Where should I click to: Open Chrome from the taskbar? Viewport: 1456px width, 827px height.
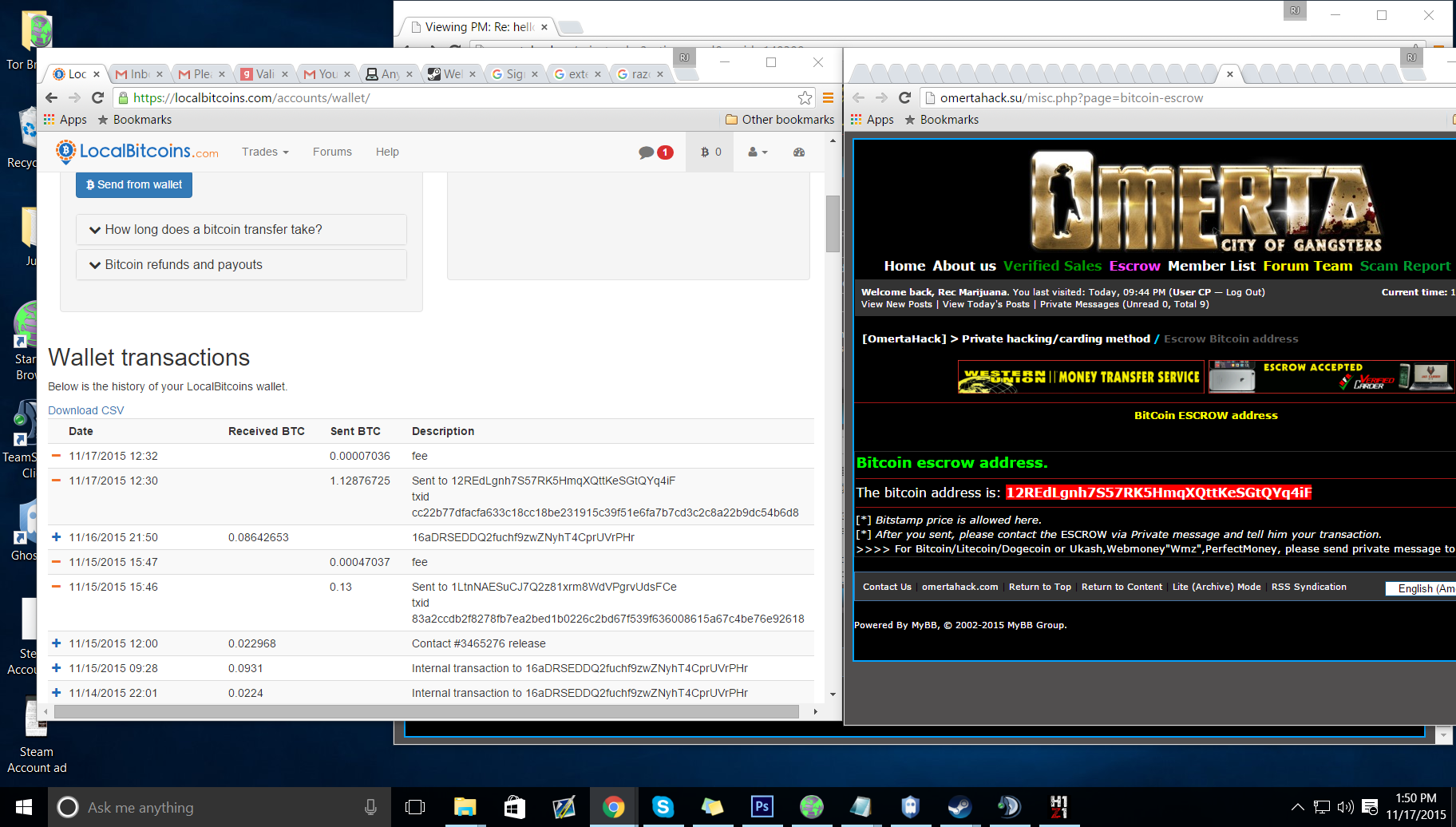tap(613, 807)
